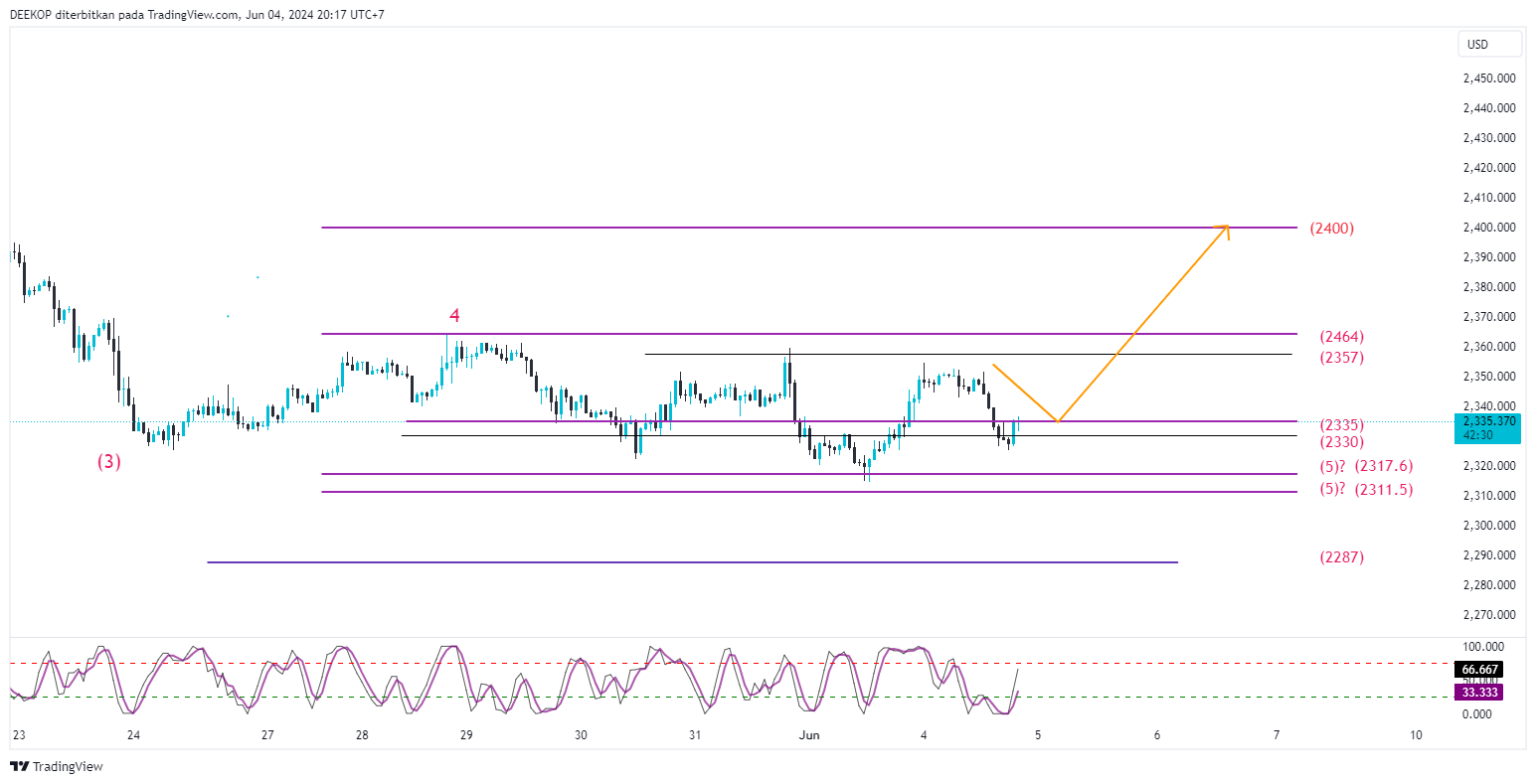Click the 2,270.000 price axis label
Image resolution: width=1536 pixels, height=784 pixels.
(1489, 614)
